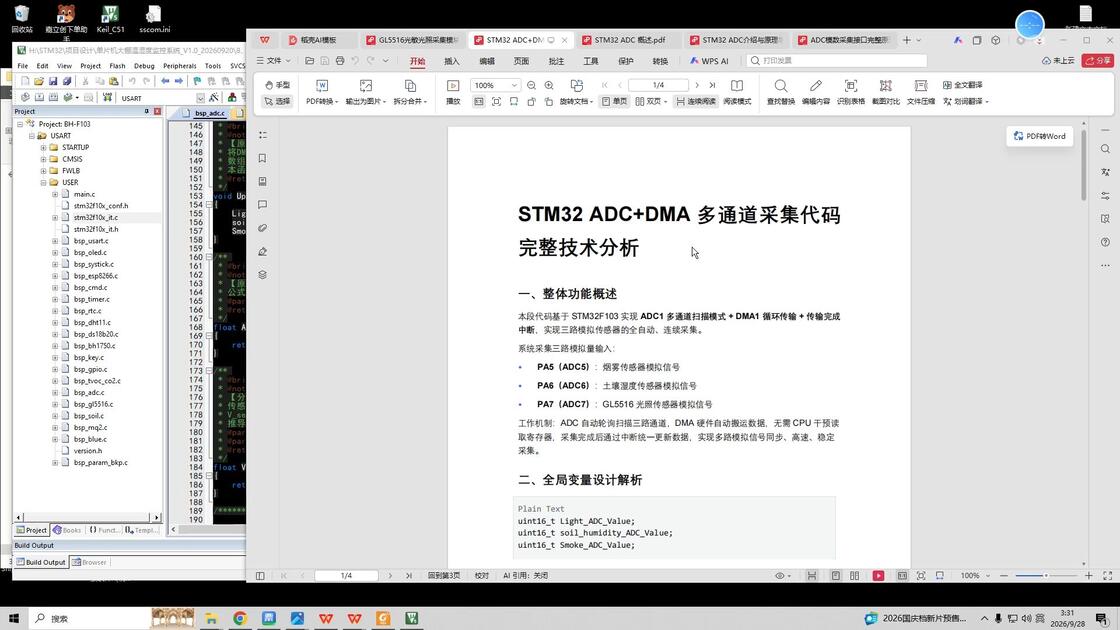
Task: Click the print icon in WPS quick toolbar
Action: pyautogui.click(x=340, y=61)
